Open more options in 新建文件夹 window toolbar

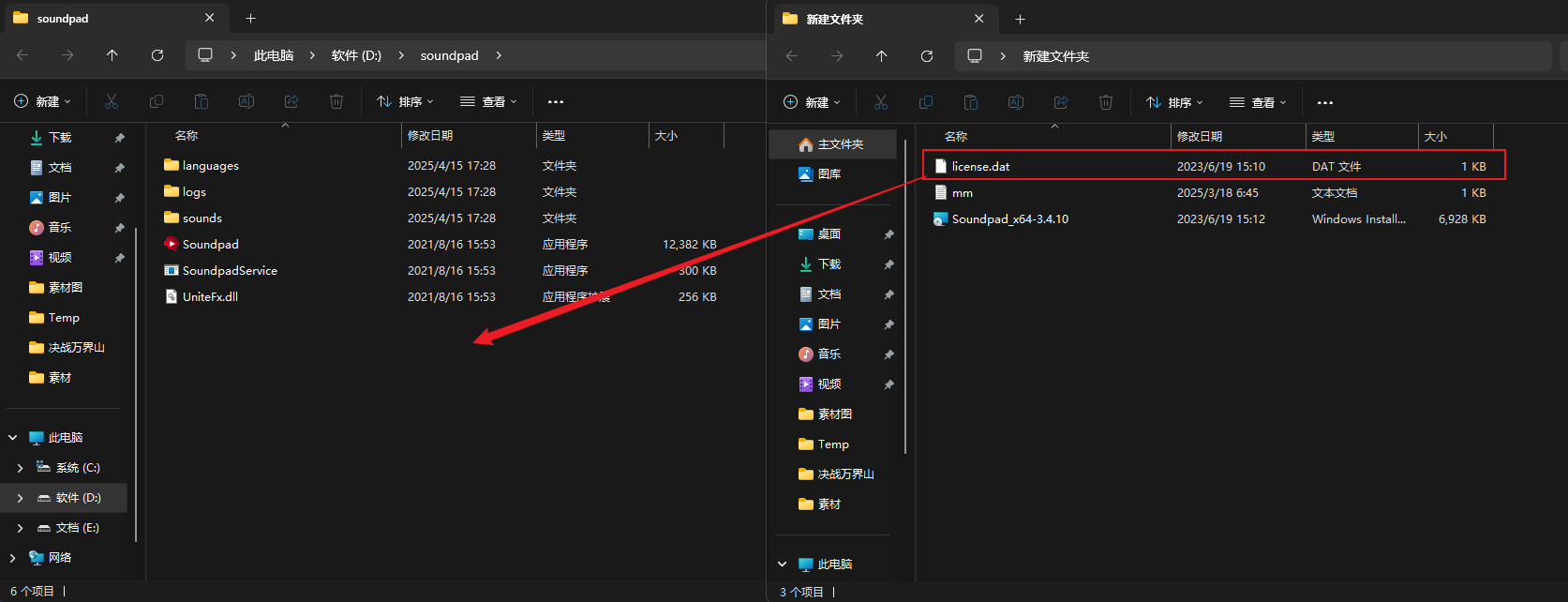(1325, 102)
